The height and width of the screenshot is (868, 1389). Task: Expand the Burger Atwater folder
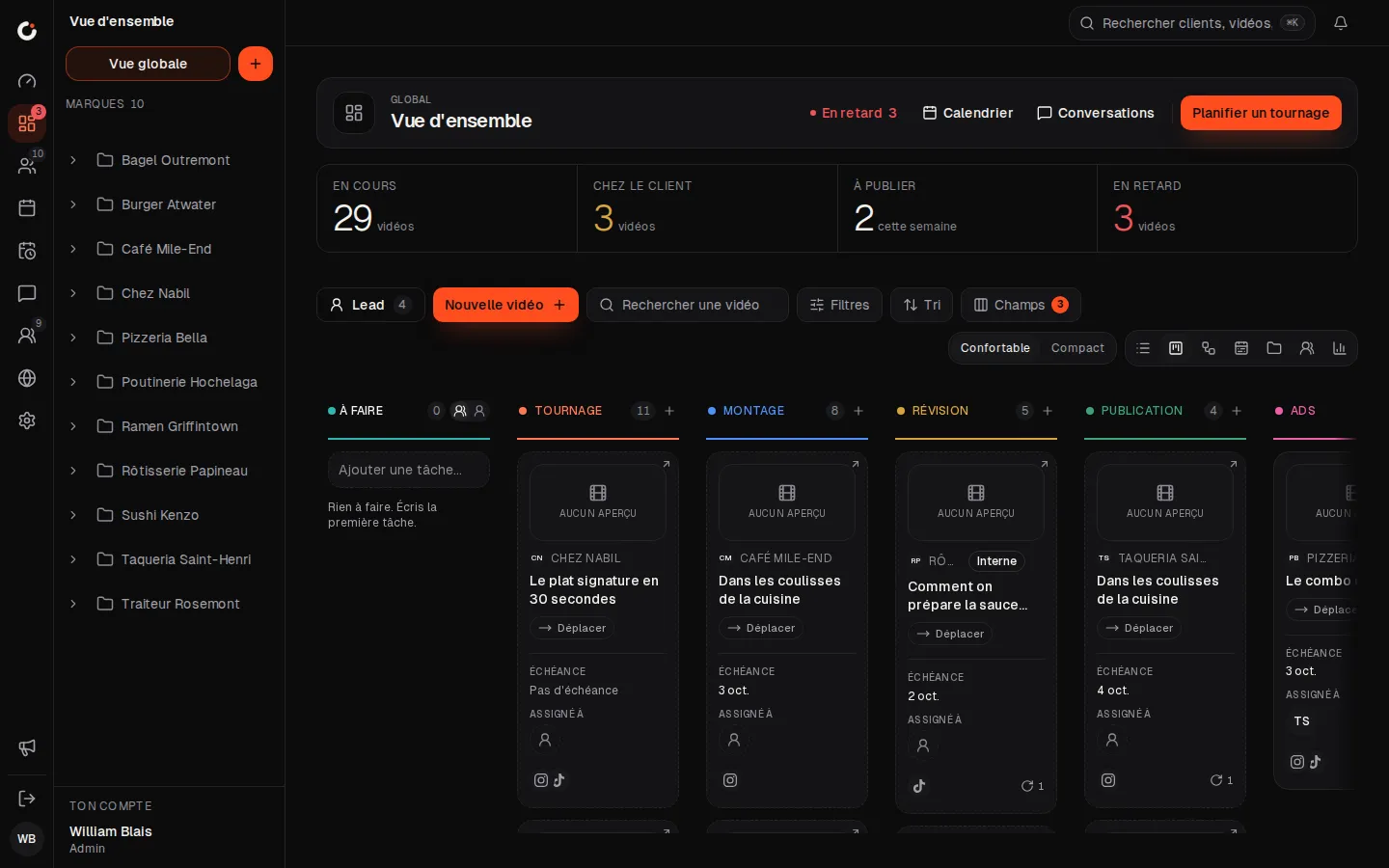[x=73, y=204]
